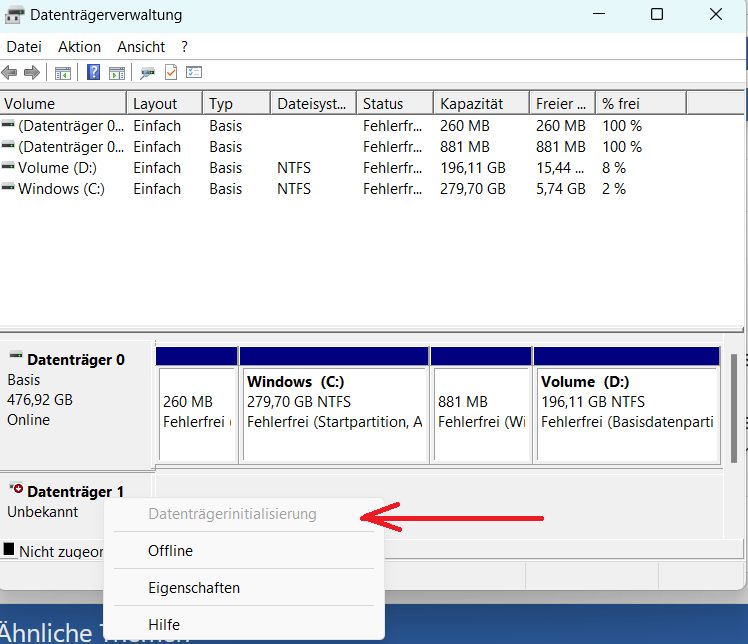This screenshot has width=748, height=644.
Task: Select the 881 MB partition block
Action: pos(481,405)
